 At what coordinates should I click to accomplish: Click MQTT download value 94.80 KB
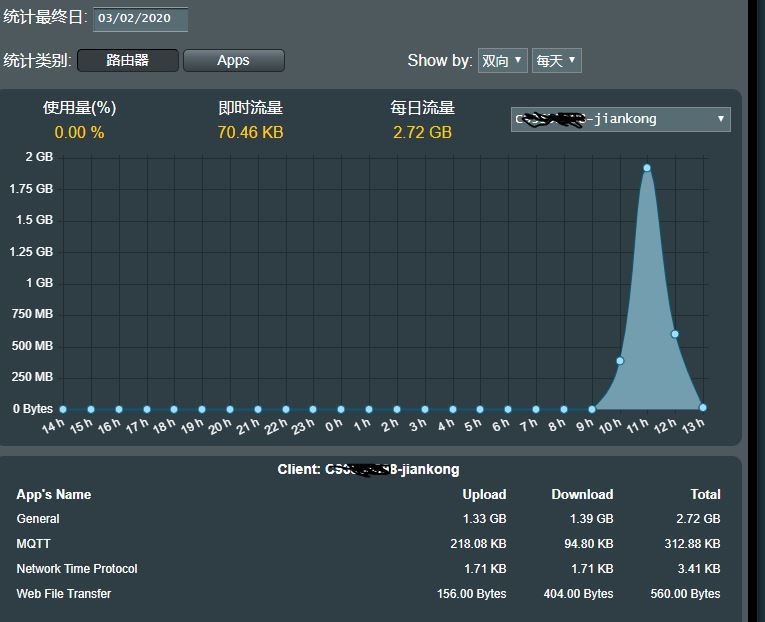pyautogui.click(x=589, y=543)
